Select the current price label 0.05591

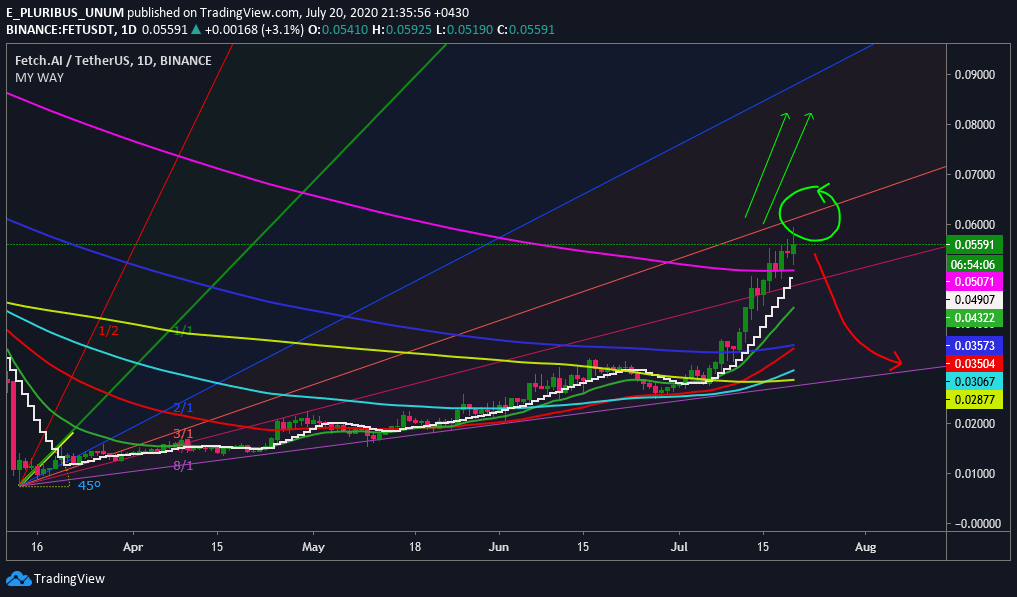975,245
